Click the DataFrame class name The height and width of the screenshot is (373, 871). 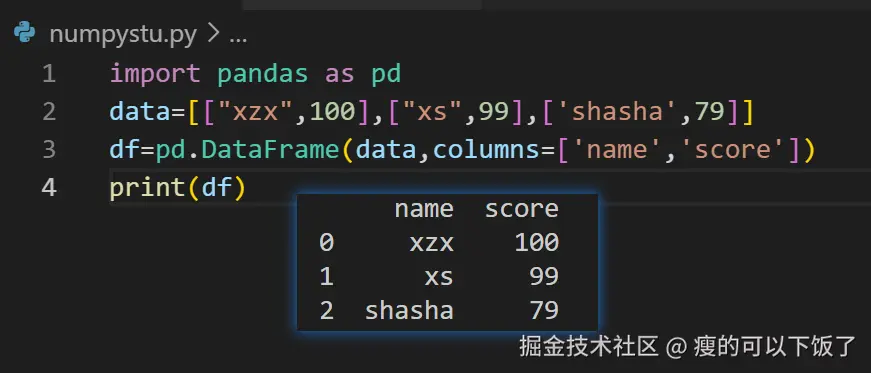pyautogui.click(x=270, y=150)
